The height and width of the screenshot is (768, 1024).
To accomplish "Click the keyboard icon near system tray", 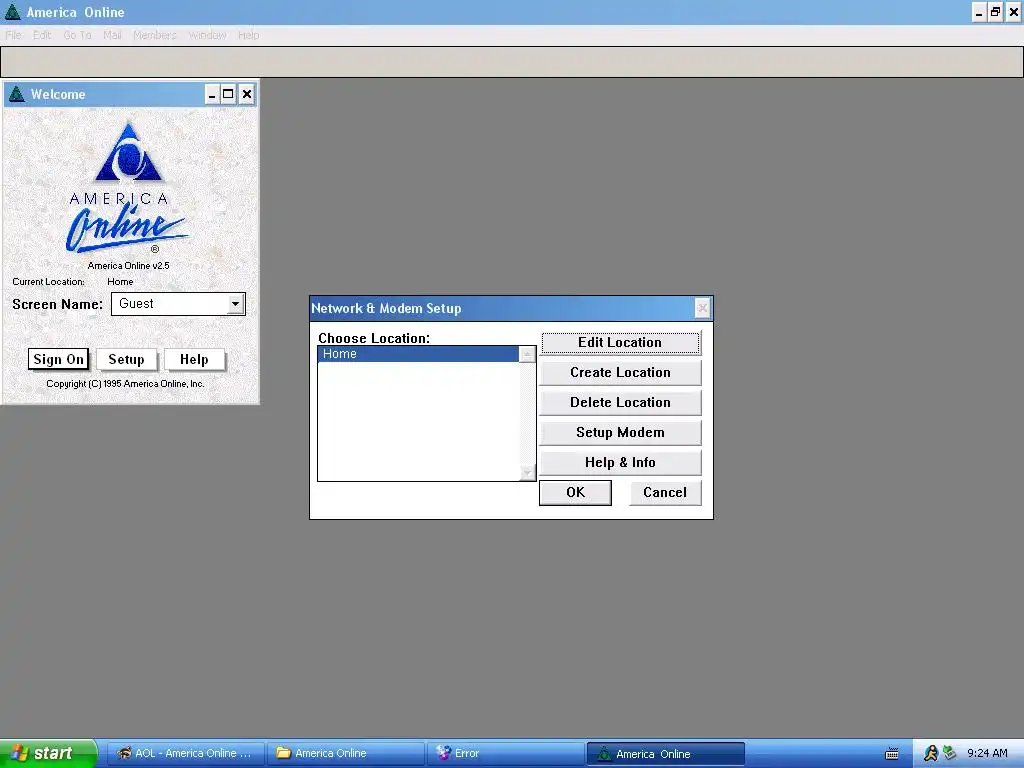I will point(891,754).
